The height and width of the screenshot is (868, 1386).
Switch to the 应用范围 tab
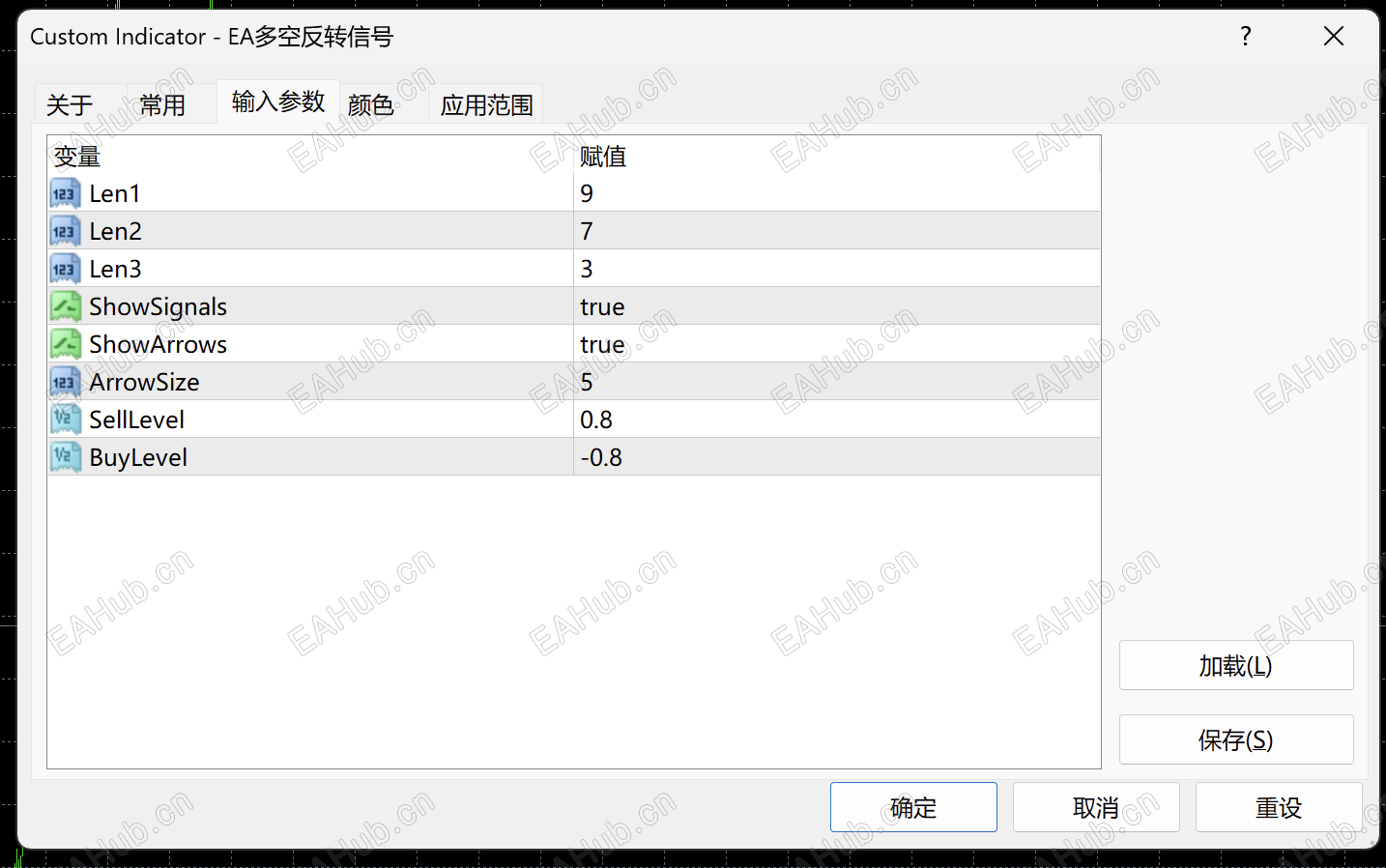point(485,104)
